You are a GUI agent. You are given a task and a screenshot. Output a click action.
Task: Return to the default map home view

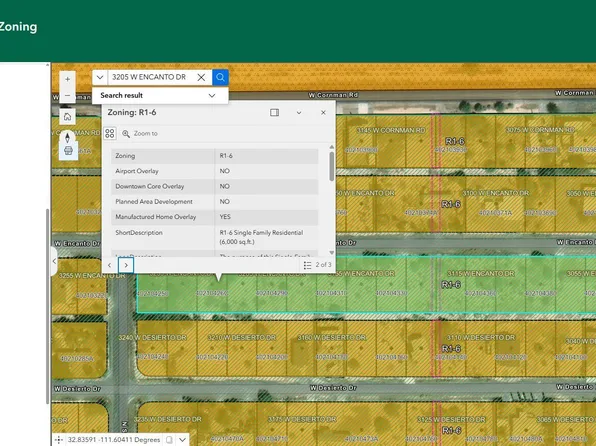tap(67, 116)
